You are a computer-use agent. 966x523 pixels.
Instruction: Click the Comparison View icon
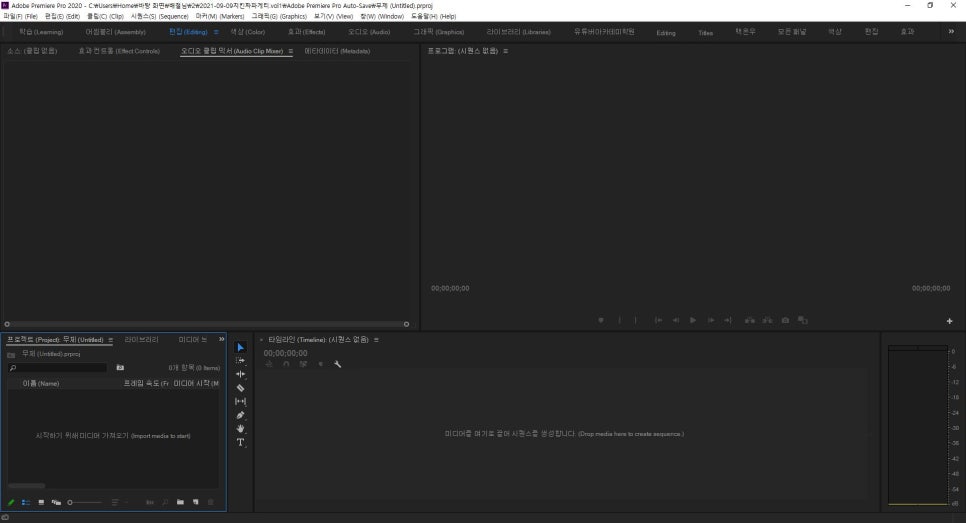[803, 320]
